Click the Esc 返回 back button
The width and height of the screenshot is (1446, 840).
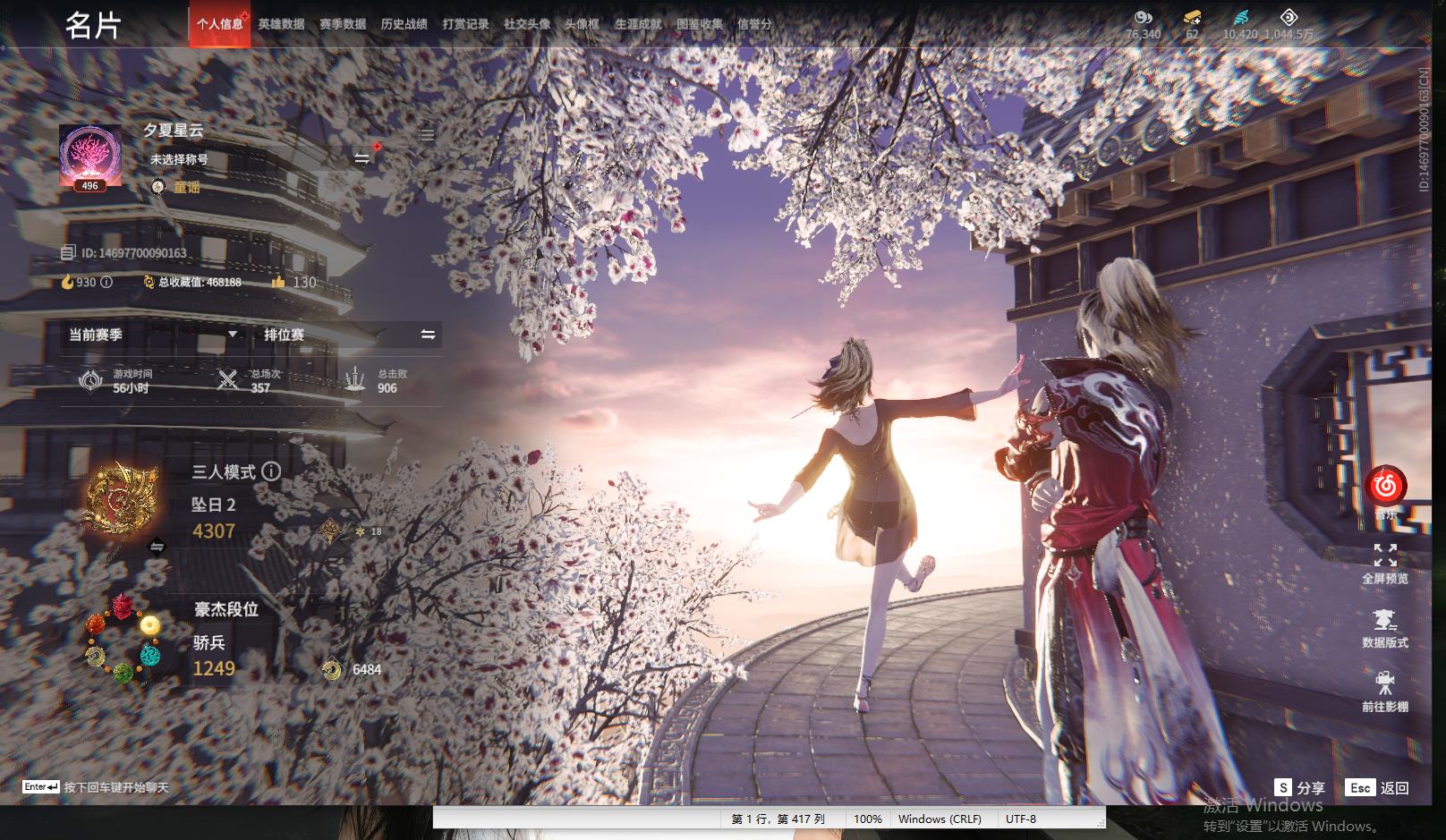point(1377,787)
